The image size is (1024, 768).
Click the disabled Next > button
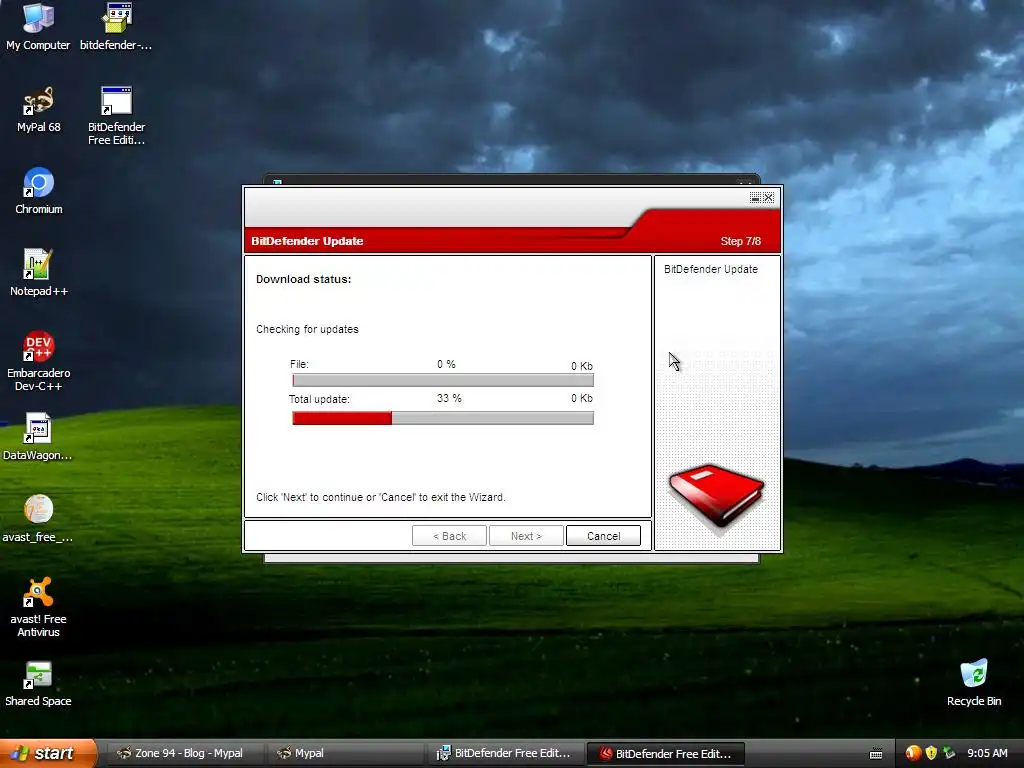point(526,536)
